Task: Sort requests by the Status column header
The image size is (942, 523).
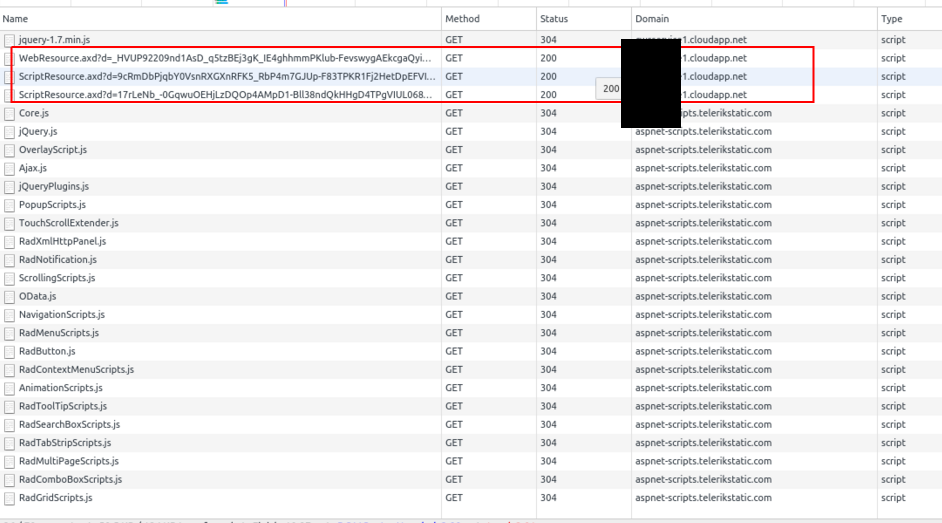Action: pos(583,19)
